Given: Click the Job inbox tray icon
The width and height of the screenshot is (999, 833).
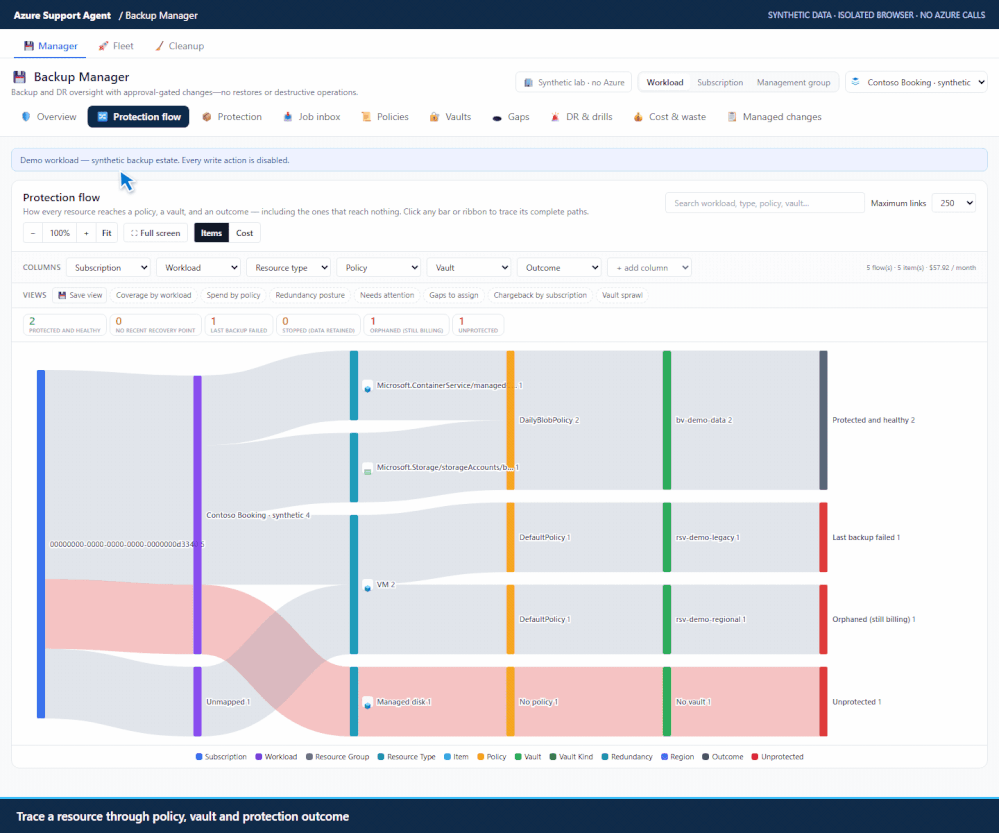Looking at the screenshot, I should coord(288,117).
